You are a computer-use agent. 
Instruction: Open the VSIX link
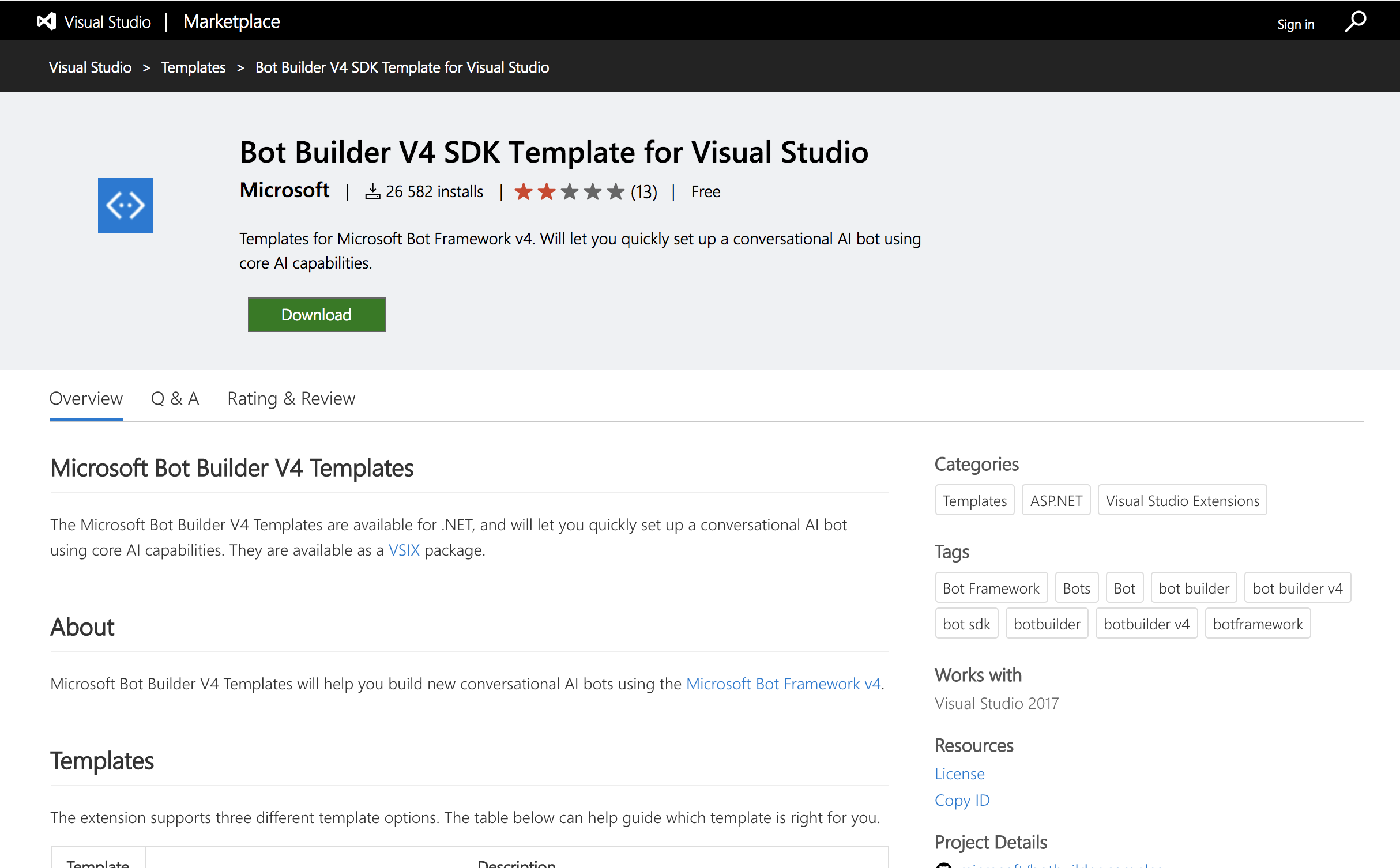click(x=404, y=550)
